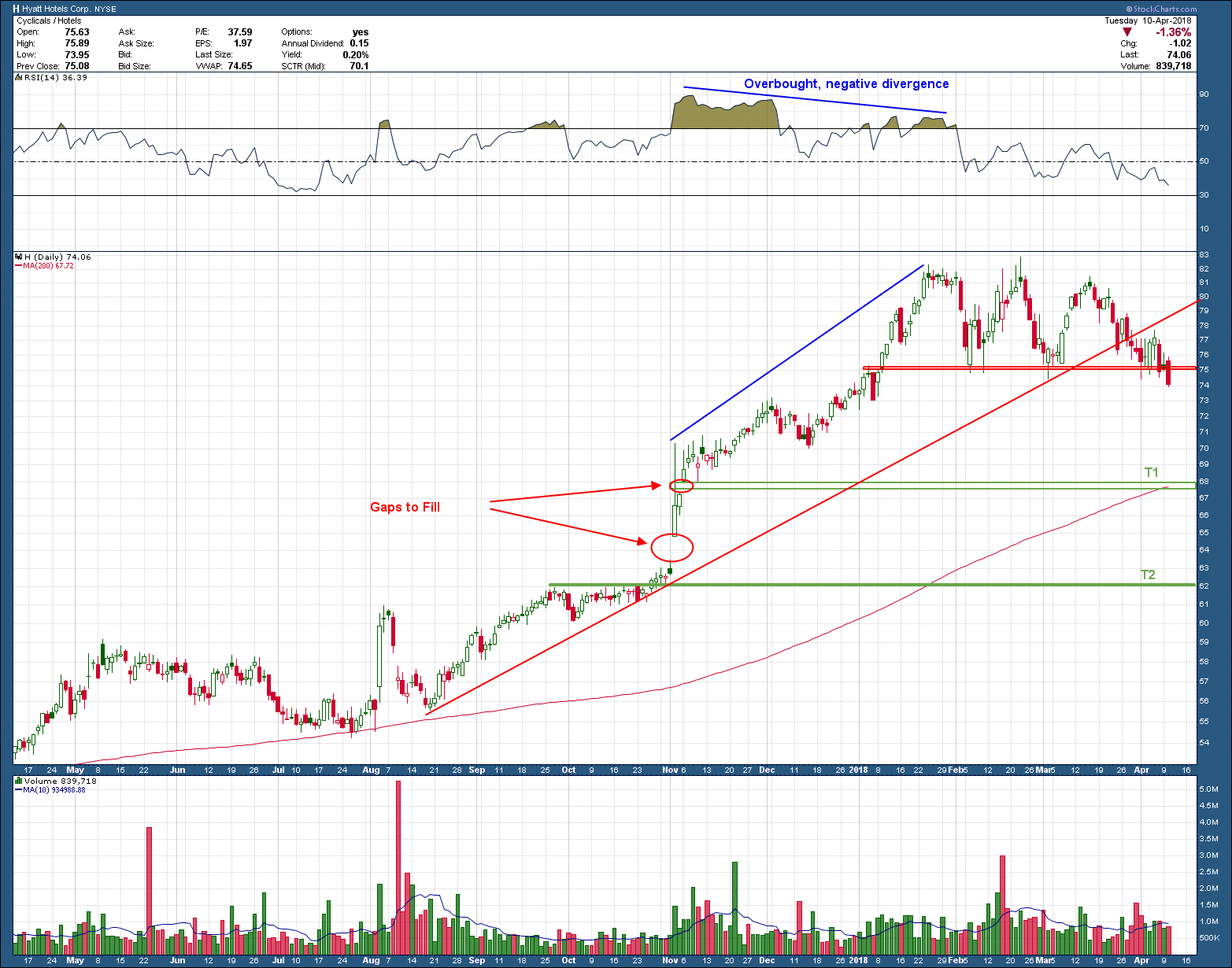Click the 'Gaps to Fill' annotation label
The width and height of the screenshot is (1232, 968).
(x=405, y=507)
